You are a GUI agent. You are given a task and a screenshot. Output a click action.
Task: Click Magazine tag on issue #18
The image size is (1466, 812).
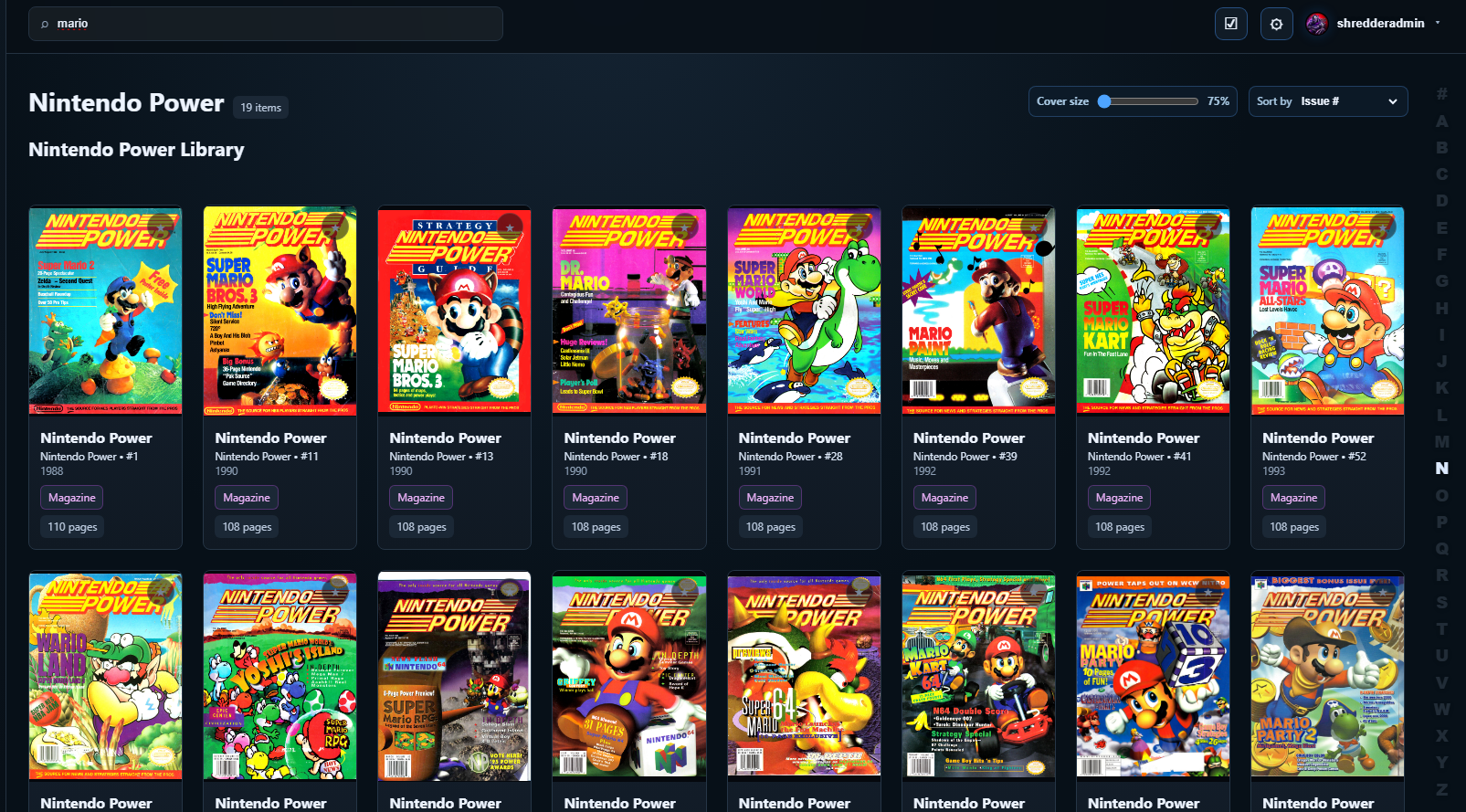pos(595,498)
